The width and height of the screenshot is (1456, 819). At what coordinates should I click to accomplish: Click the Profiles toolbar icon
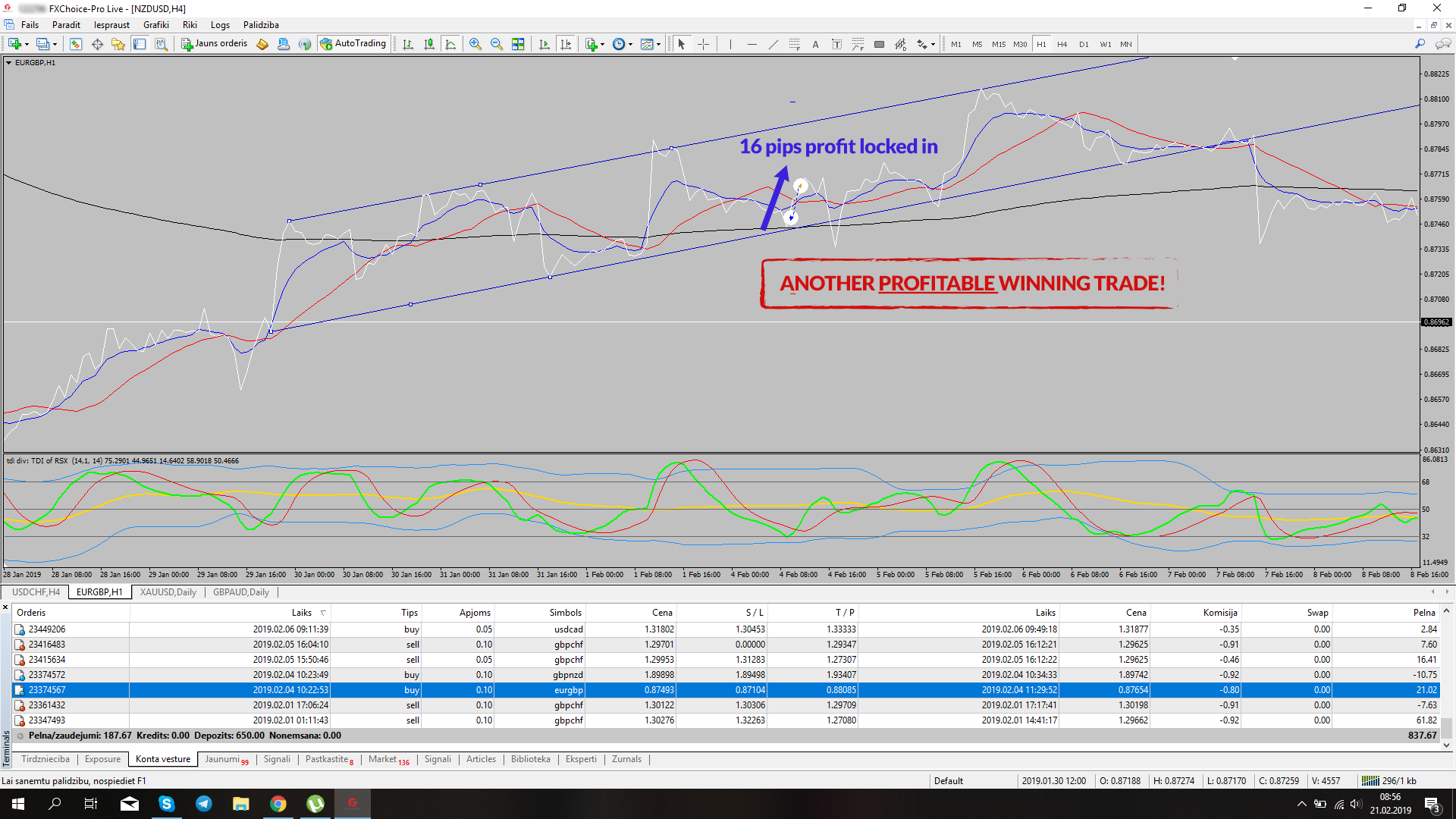pos(42,44)
